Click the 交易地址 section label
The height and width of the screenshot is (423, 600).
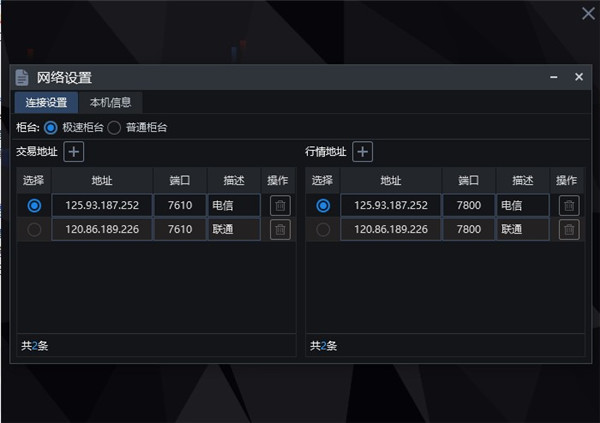pyautogui.click(x=37, y=152)
